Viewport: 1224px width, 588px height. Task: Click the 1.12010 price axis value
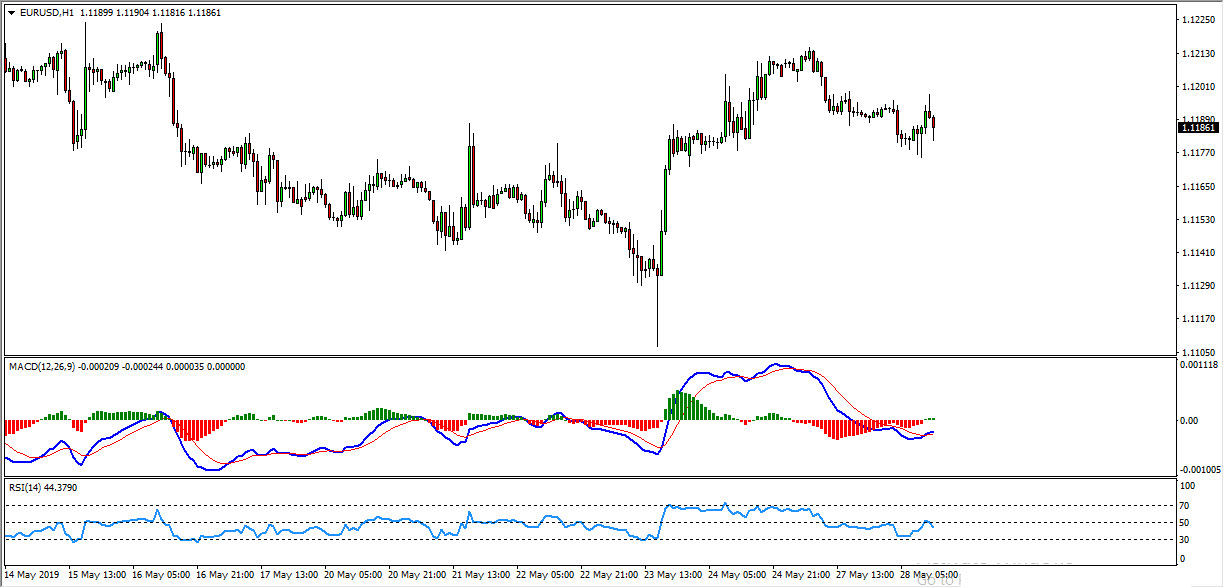click(x=1198, y=87)
